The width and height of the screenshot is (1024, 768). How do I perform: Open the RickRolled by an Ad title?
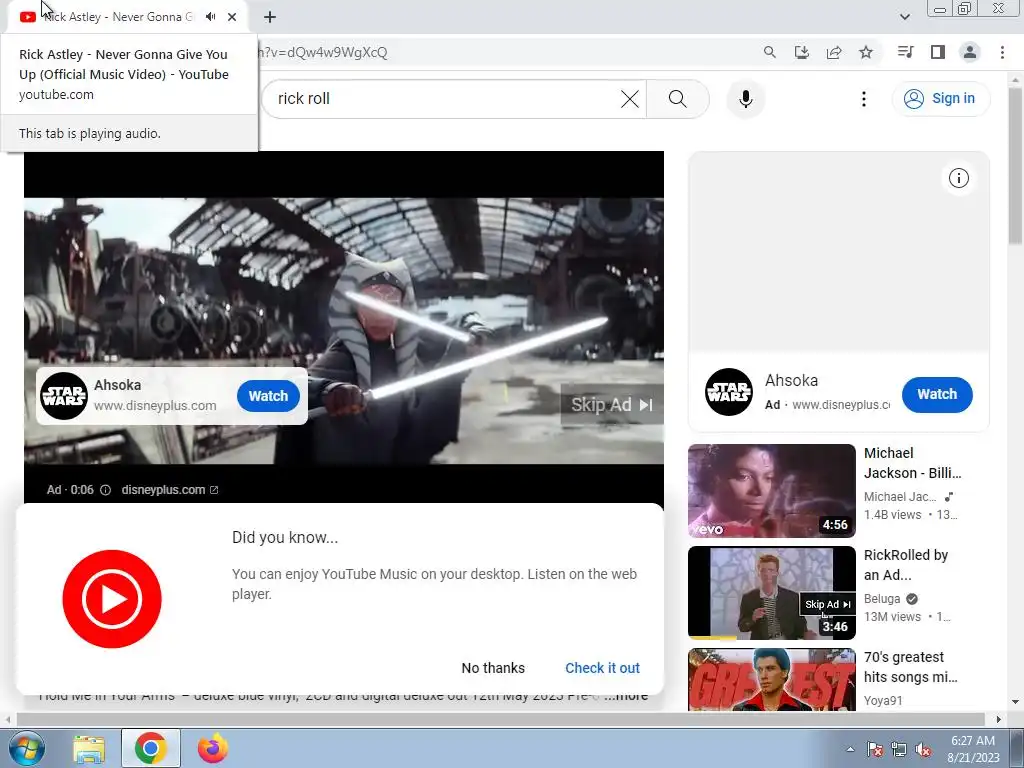[906, 565]
